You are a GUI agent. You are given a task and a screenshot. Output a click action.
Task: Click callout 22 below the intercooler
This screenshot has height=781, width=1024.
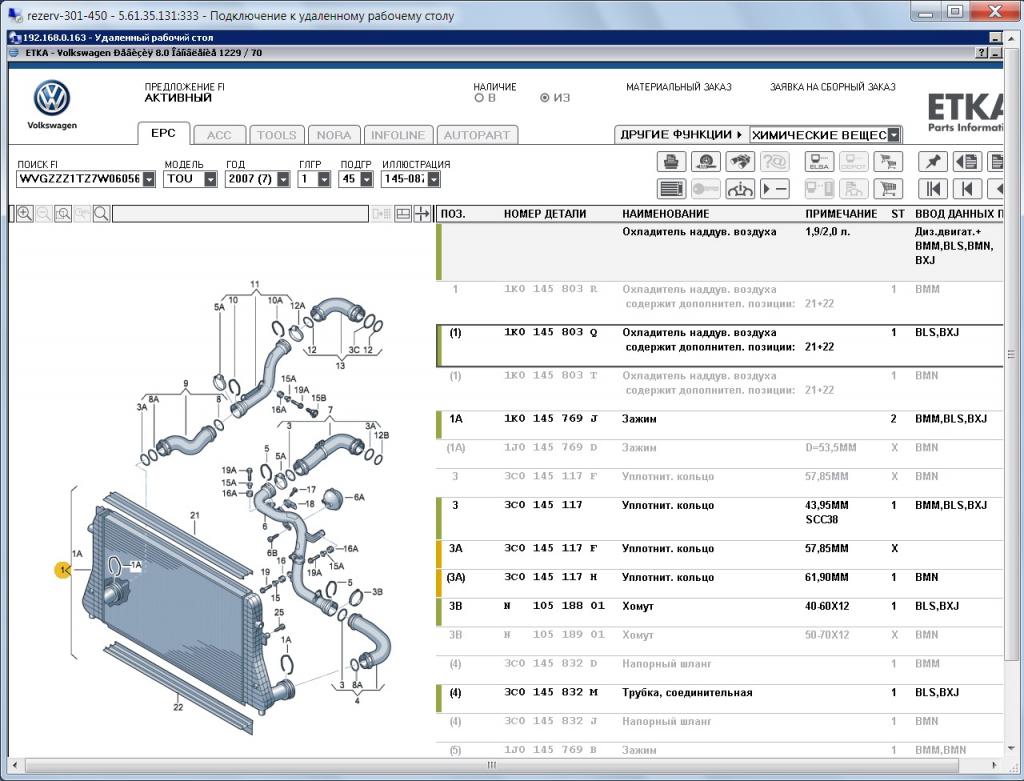178,707
